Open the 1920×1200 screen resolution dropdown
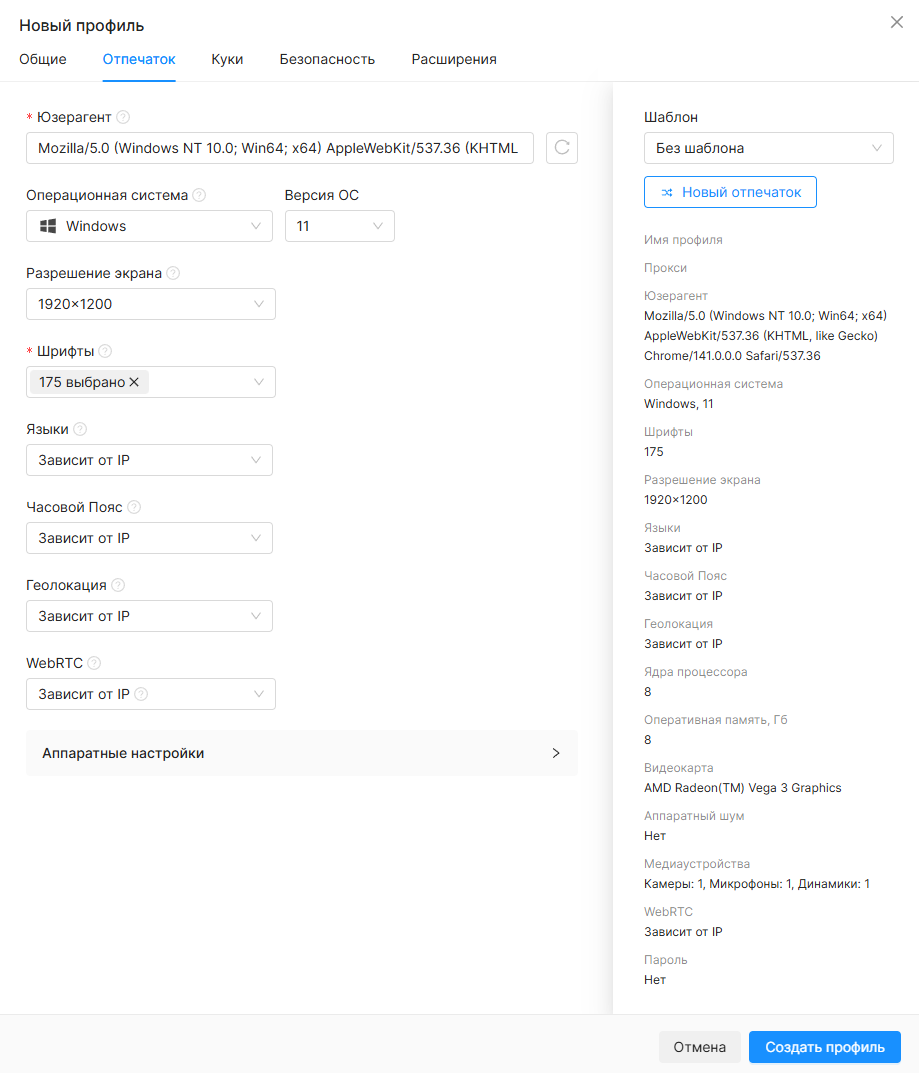The image size is (919, 1073). [151, 304]
